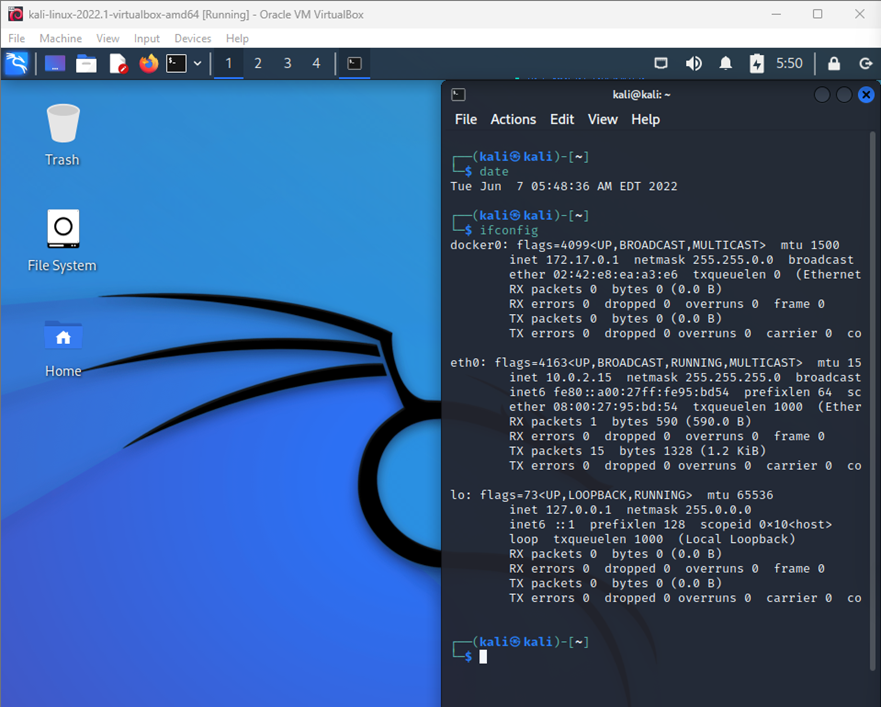
Task: Close the terminal with the blue X button
Action: (866, 95)
